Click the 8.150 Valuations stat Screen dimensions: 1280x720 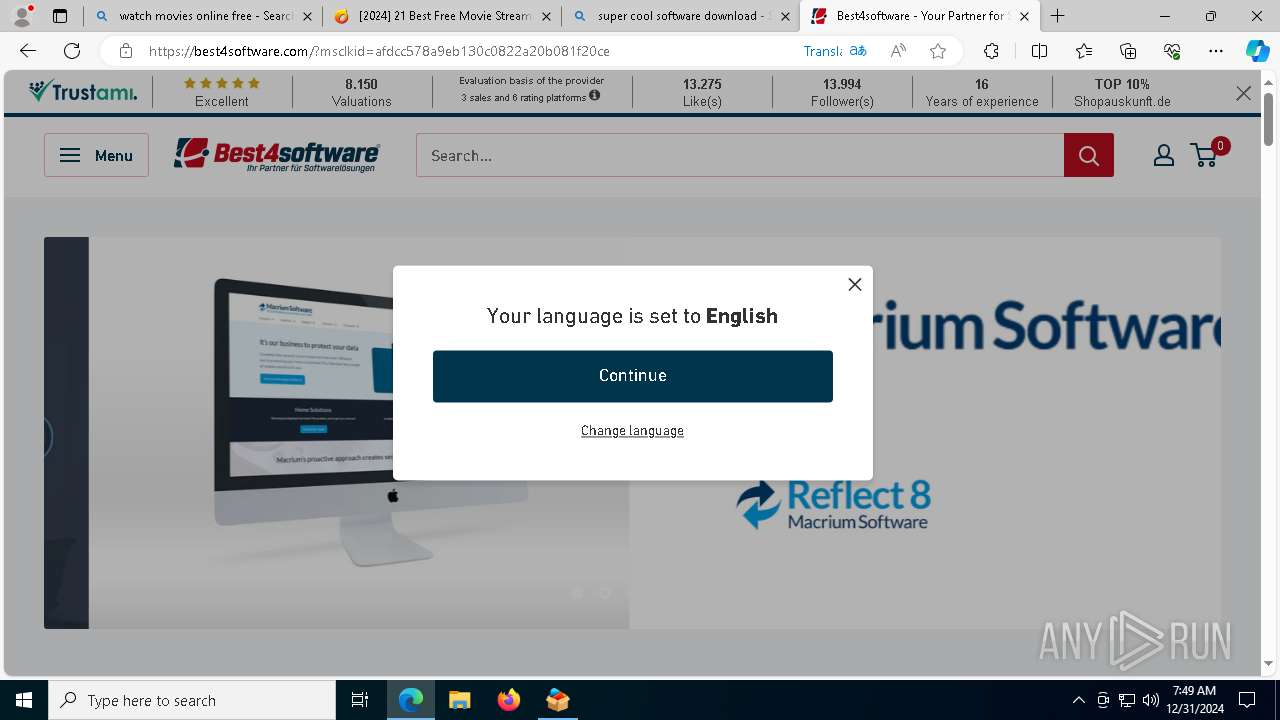pos(361,92)
